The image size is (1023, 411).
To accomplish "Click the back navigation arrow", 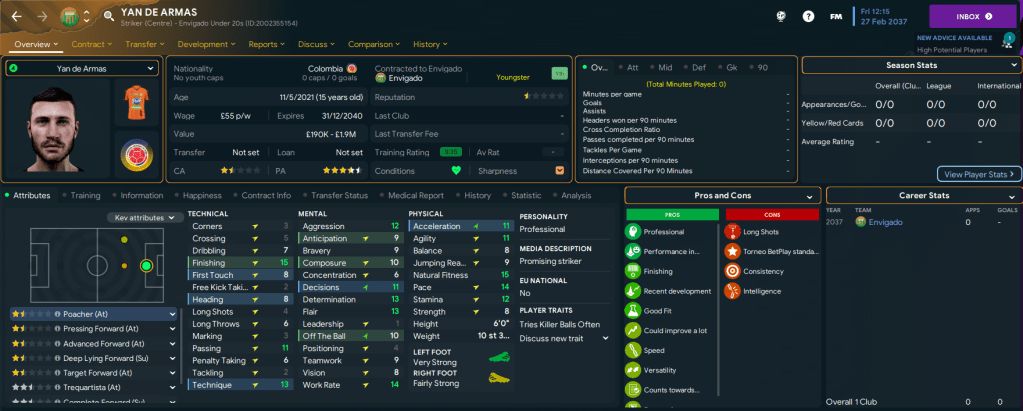I will (15, 16).
